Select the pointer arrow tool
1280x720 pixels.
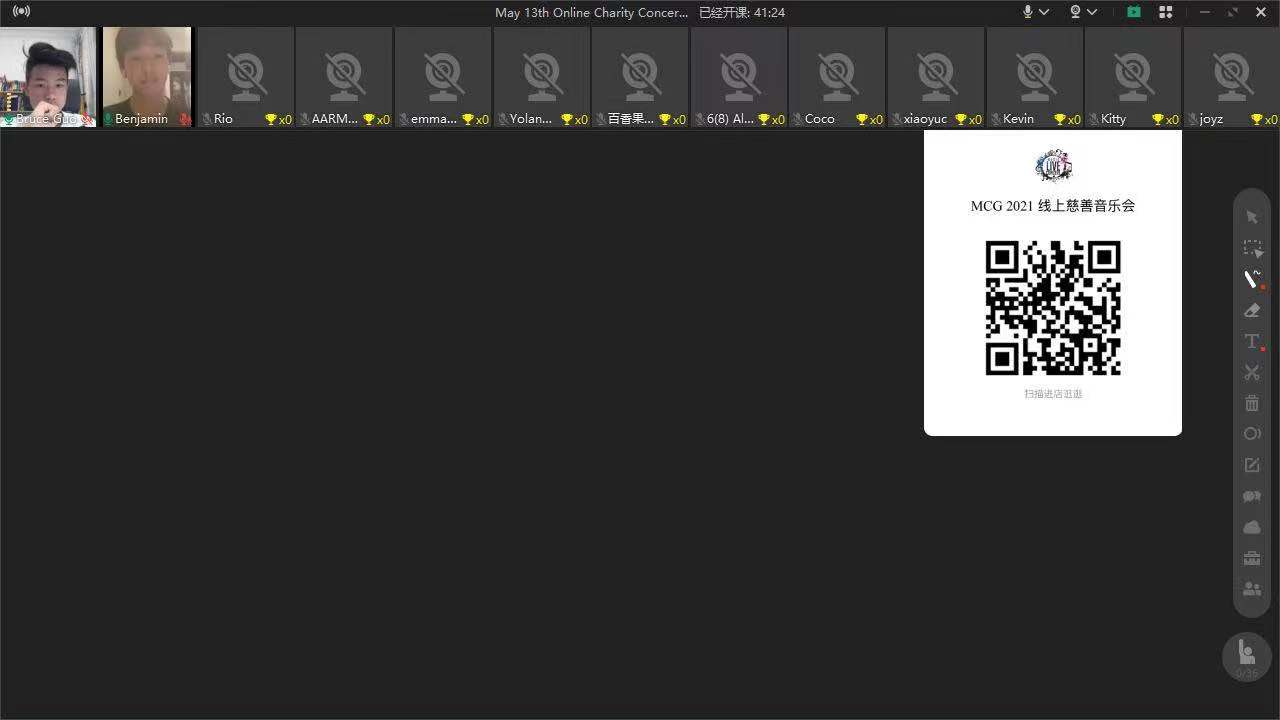1252,217
